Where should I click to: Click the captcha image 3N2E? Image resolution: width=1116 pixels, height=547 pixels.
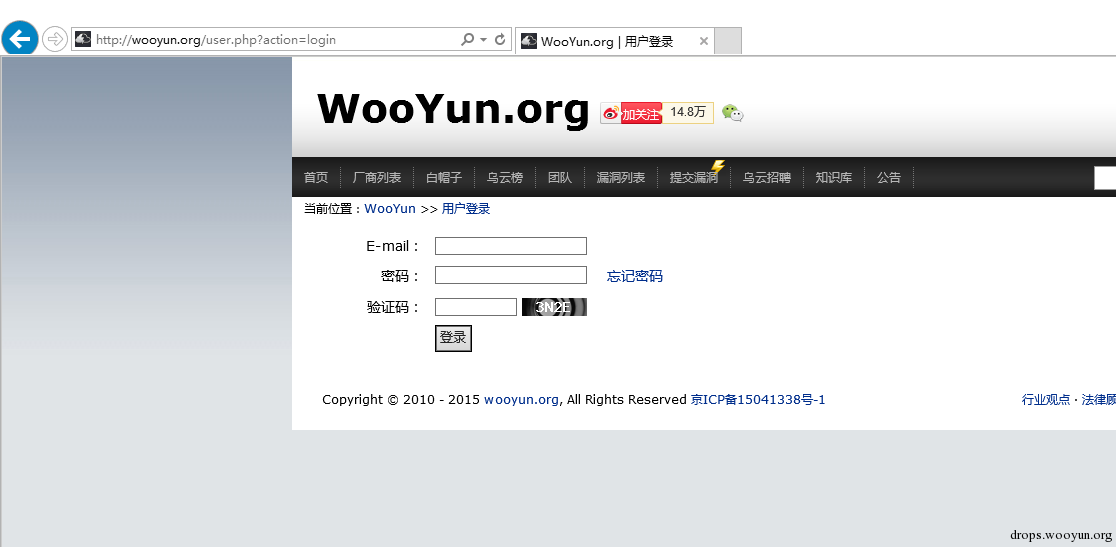[x=554, y=307]
